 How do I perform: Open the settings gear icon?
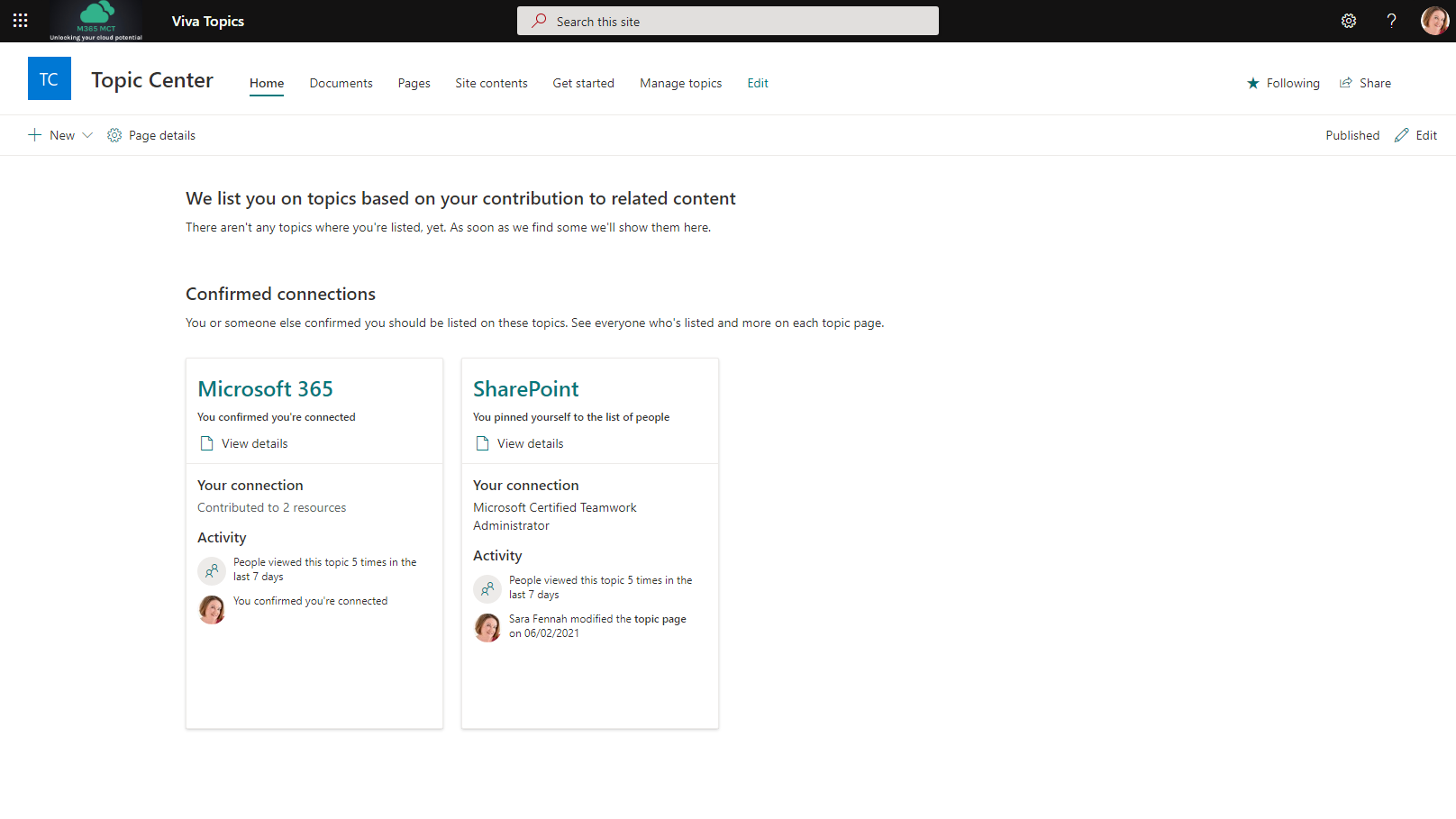[x=1348, y=21]
